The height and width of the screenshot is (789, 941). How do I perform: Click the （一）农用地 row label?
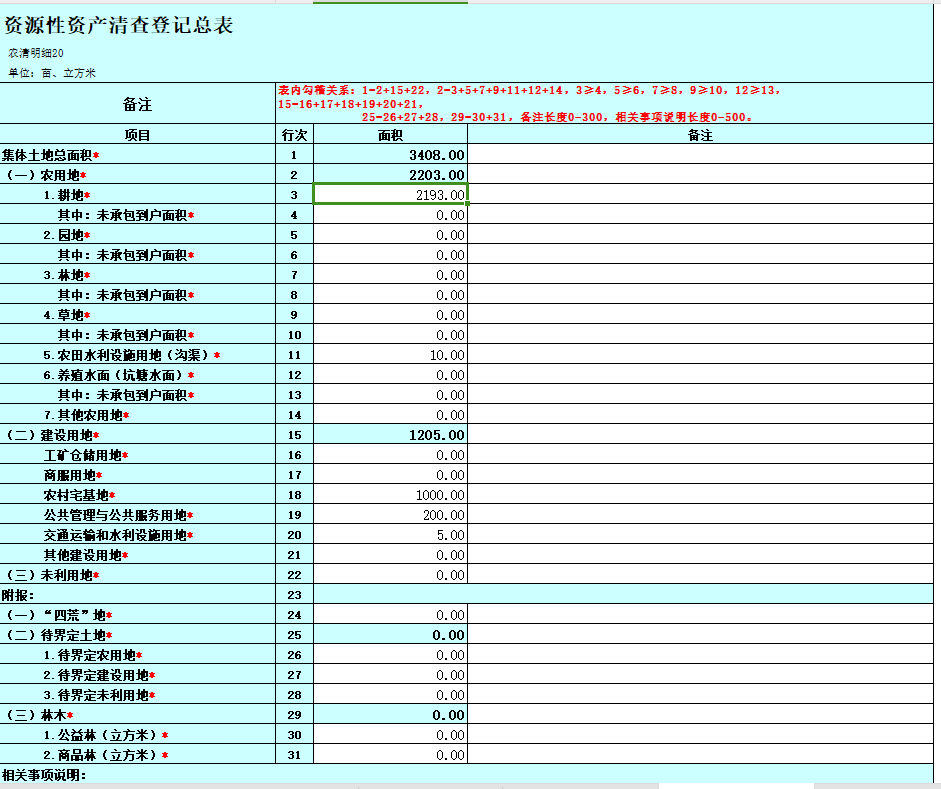tap(46, 175)
